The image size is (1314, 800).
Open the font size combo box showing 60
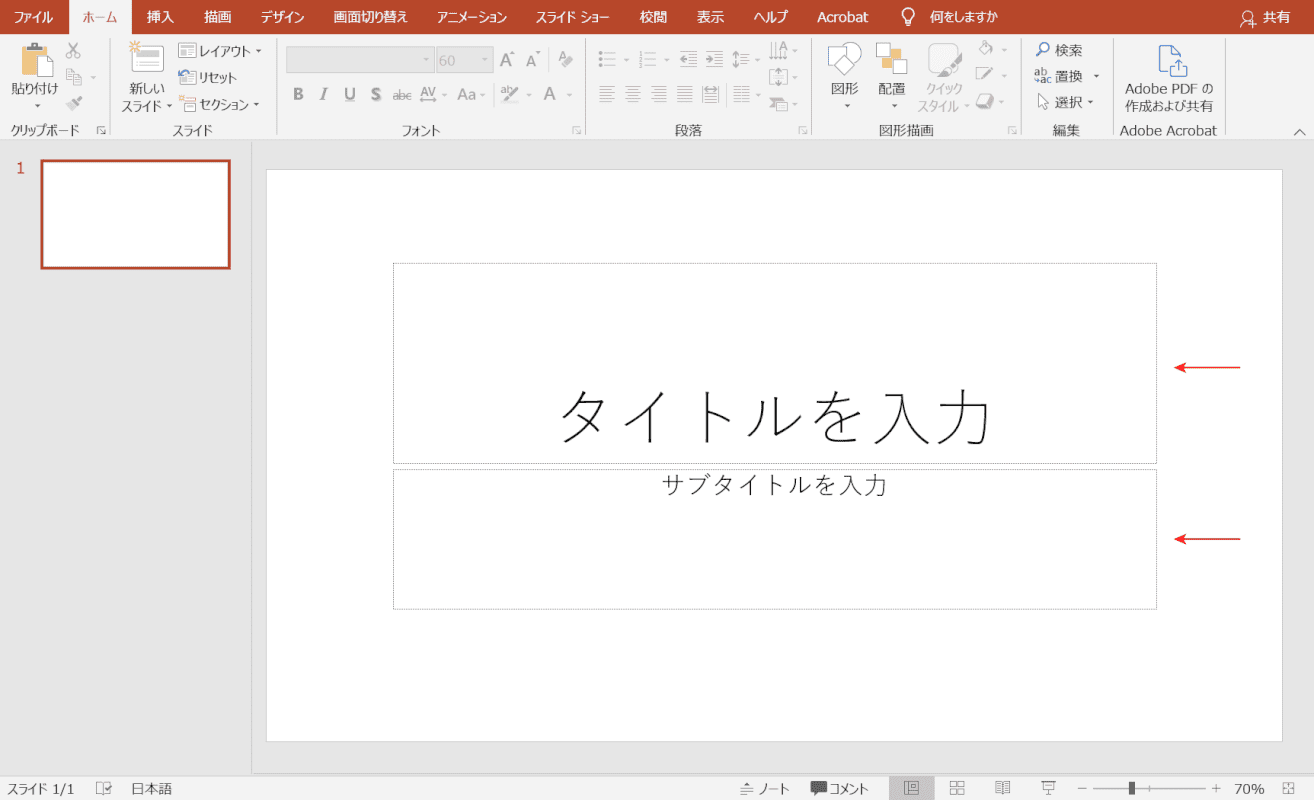[465, 60]
